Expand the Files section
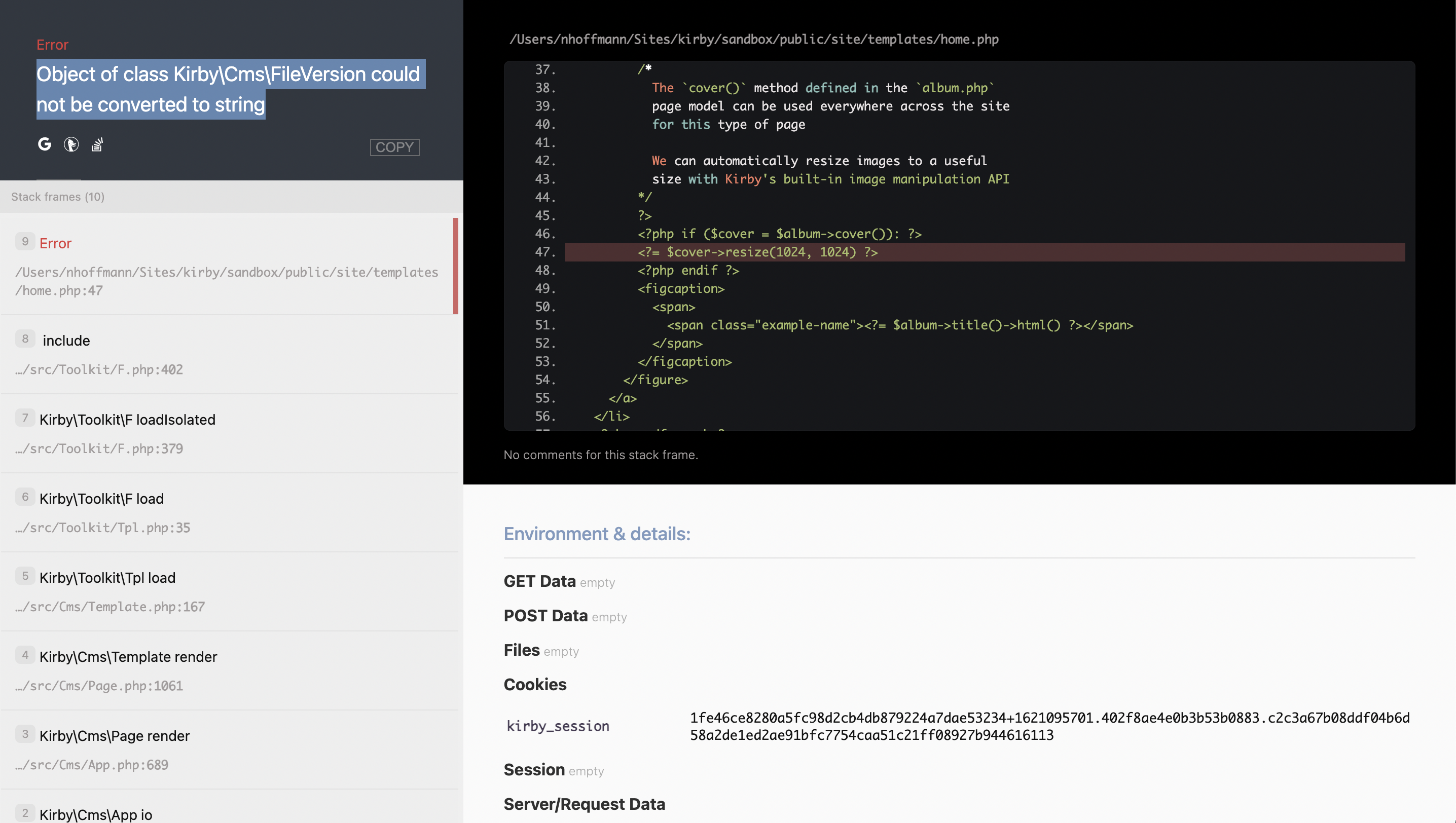The width and height of the screenshot is (1456, 823). click(521, 650)
